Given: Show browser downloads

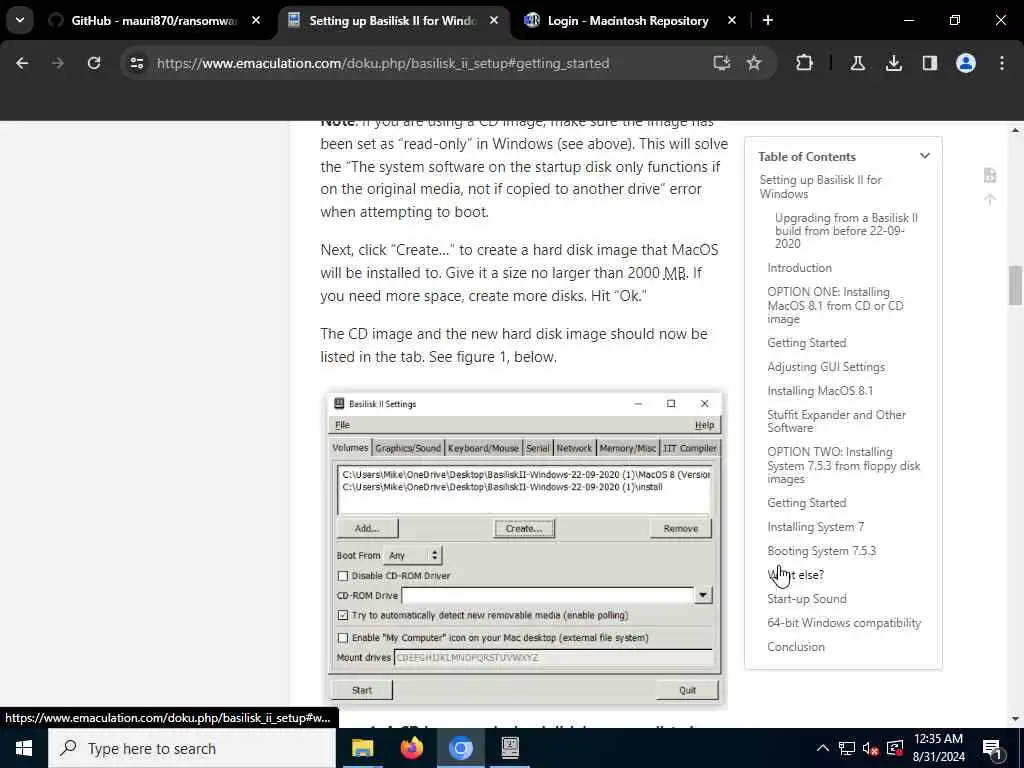Looking at the screenshot, I should pyautogui.click(x=894, y=63).
